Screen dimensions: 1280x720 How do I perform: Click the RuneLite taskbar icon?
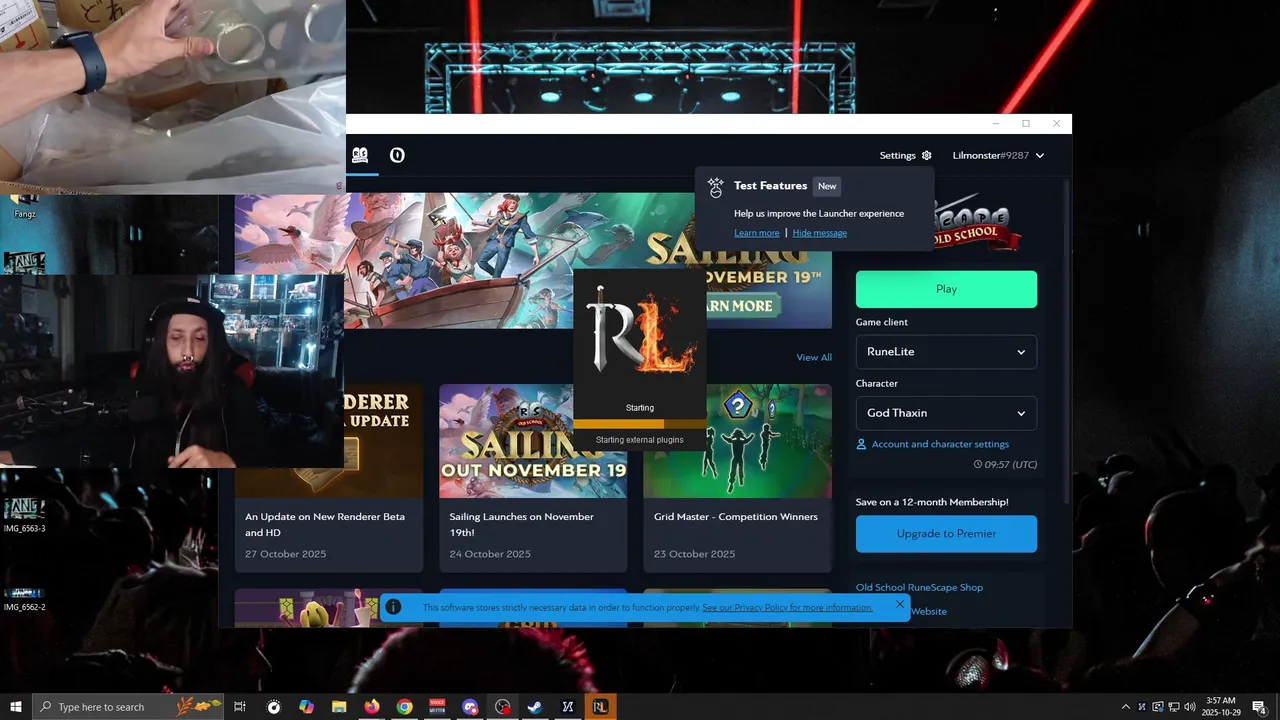coord(600,707)
